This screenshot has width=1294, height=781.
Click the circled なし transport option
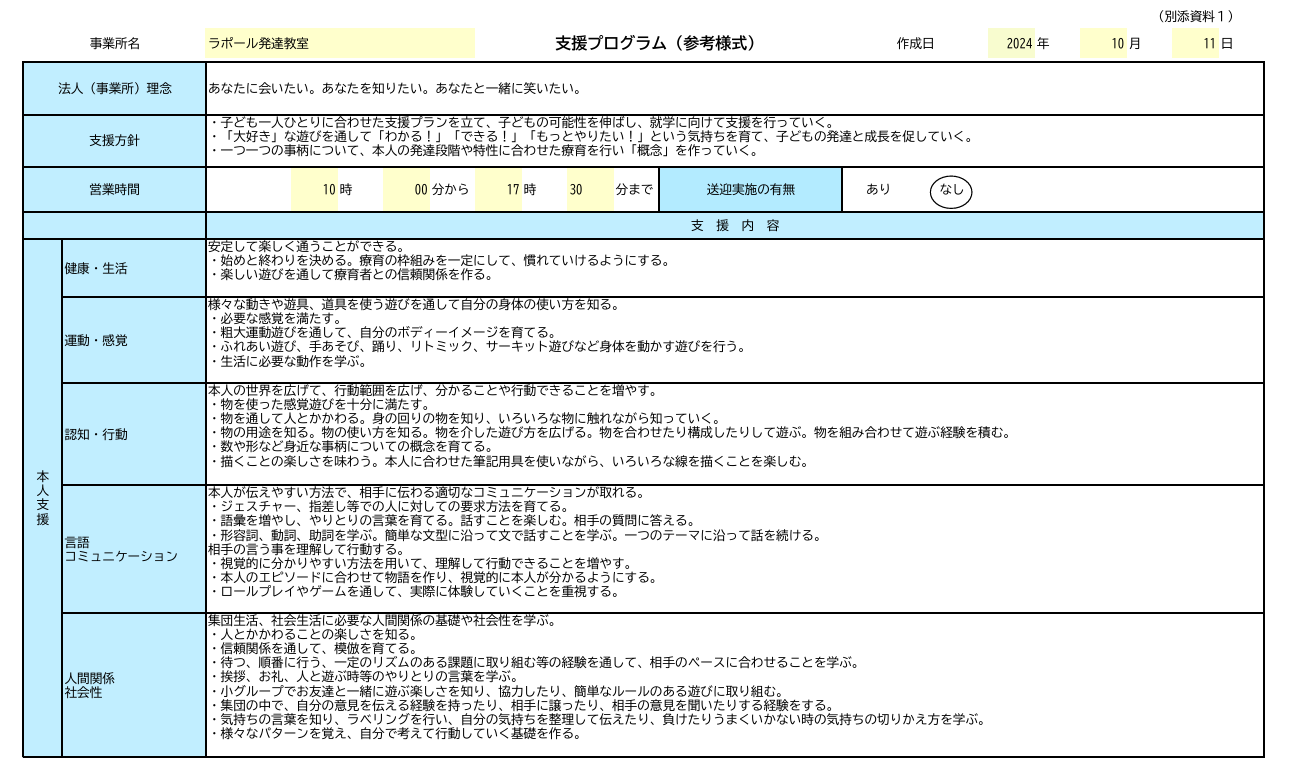[951, 190]
